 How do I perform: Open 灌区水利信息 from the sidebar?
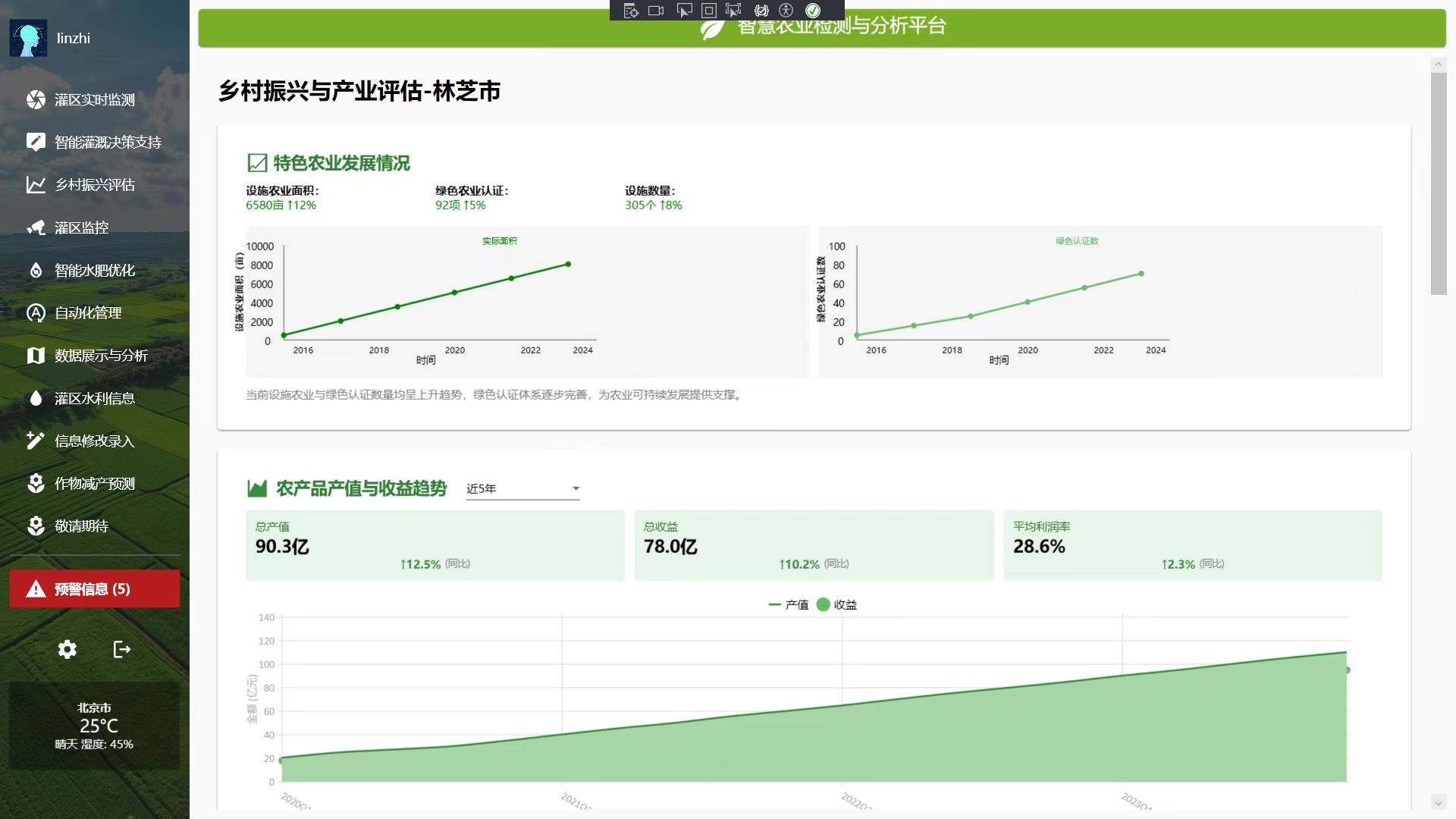point(95,398)
